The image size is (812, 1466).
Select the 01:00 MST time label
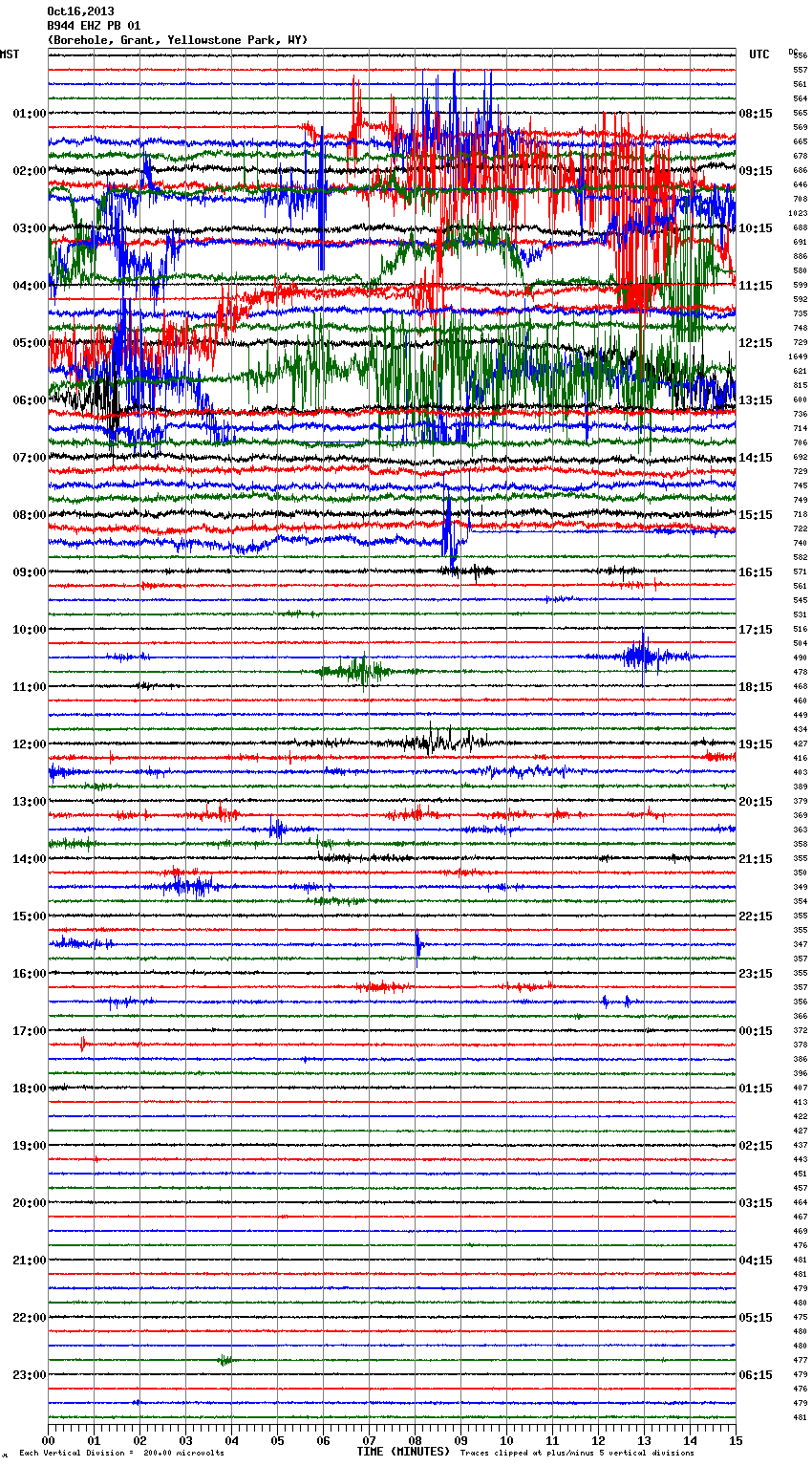tap(30, 114)
